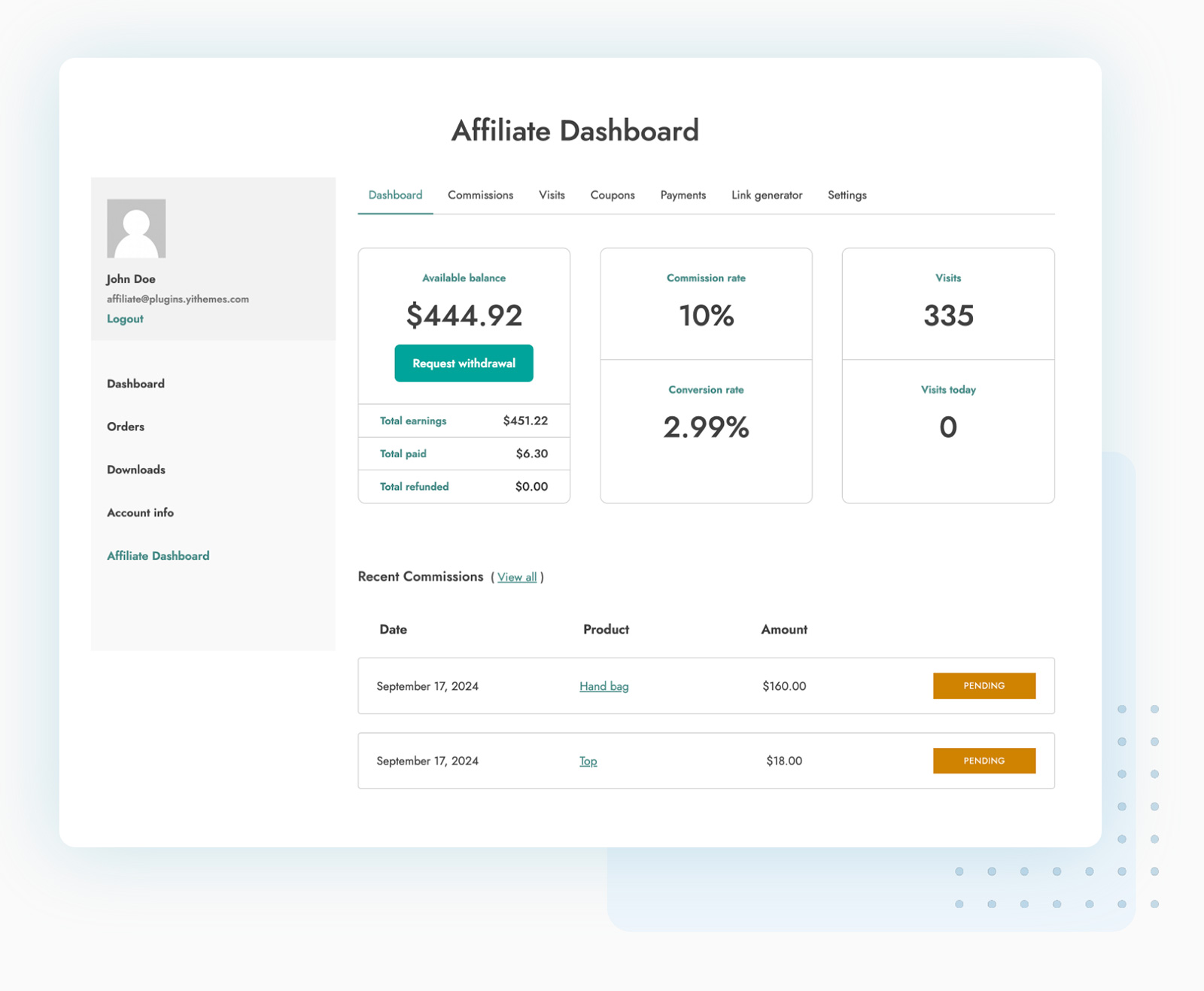The image size is (1204, 991).
Task: Open View all recent commissions
Action: [516, 577]
